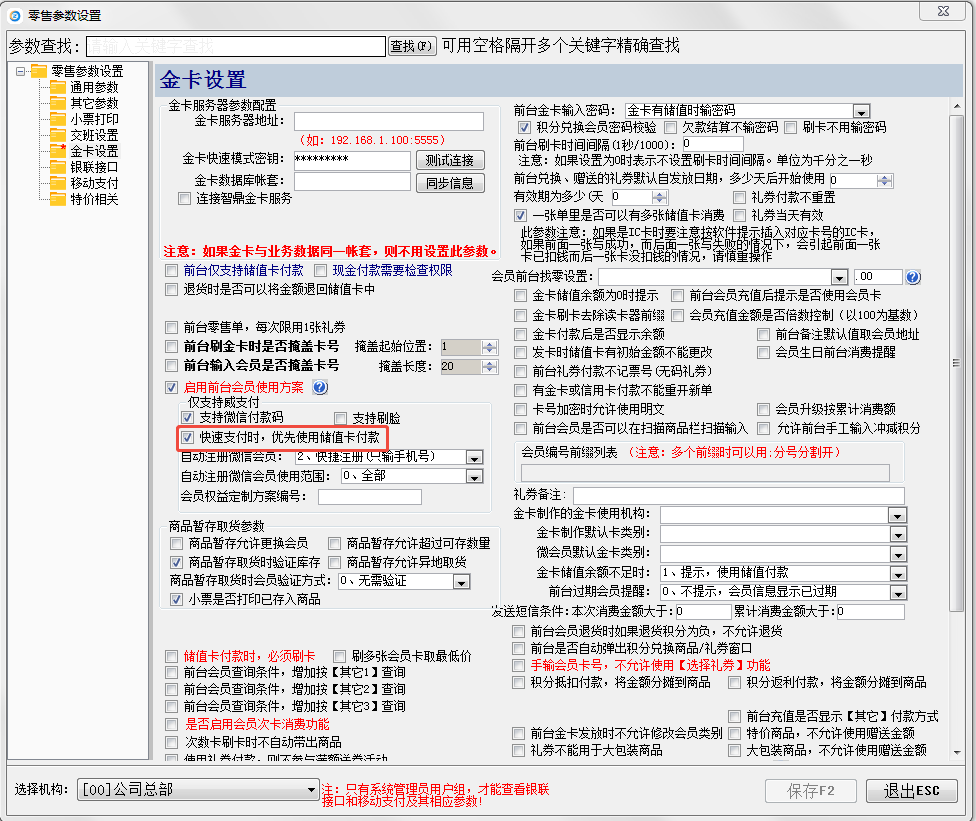
Task: Click the app icon in title bar
Action: tap(14, 16)
